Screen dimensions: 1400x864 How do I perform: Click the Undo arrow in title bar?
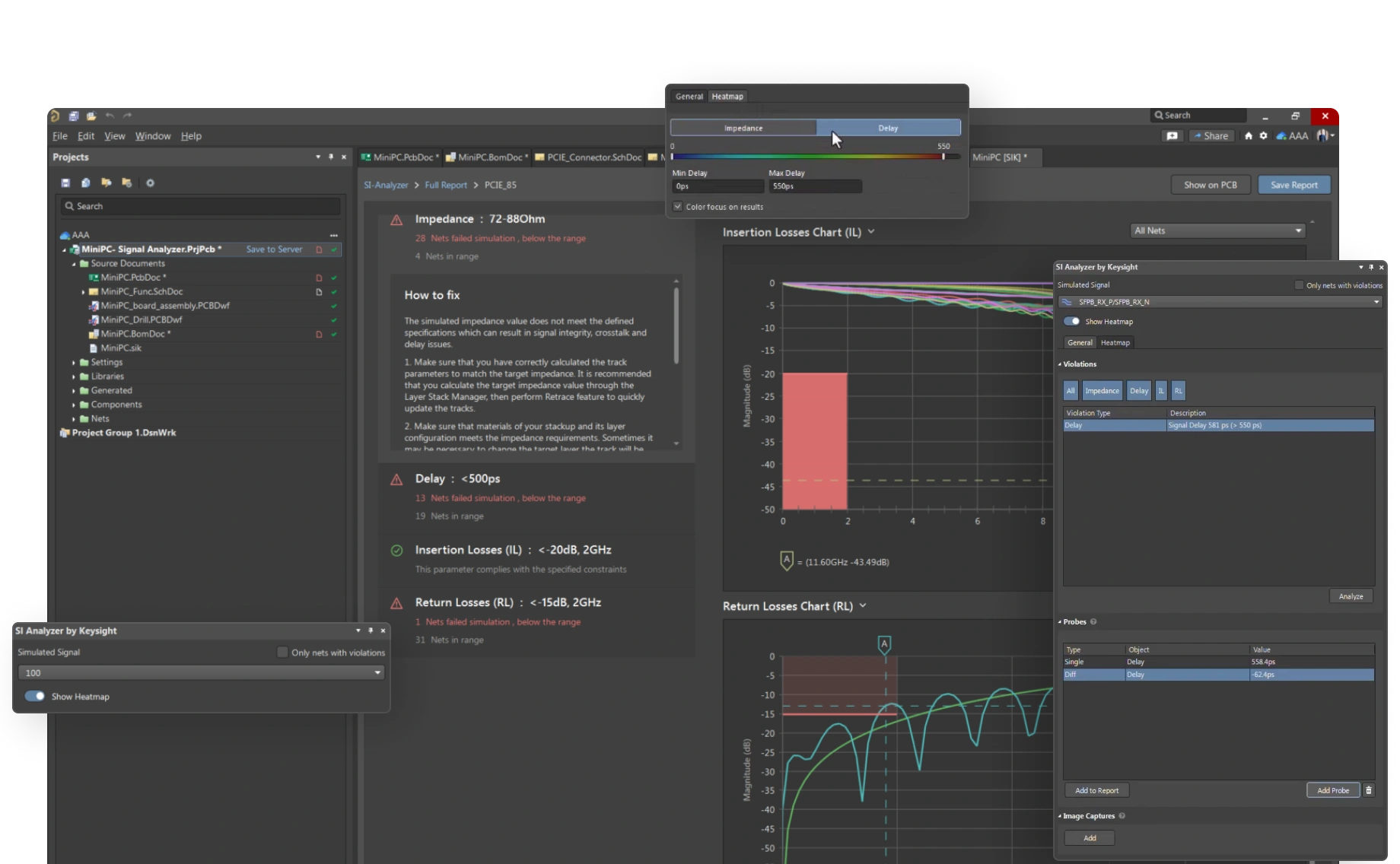[x=110, y=116]
